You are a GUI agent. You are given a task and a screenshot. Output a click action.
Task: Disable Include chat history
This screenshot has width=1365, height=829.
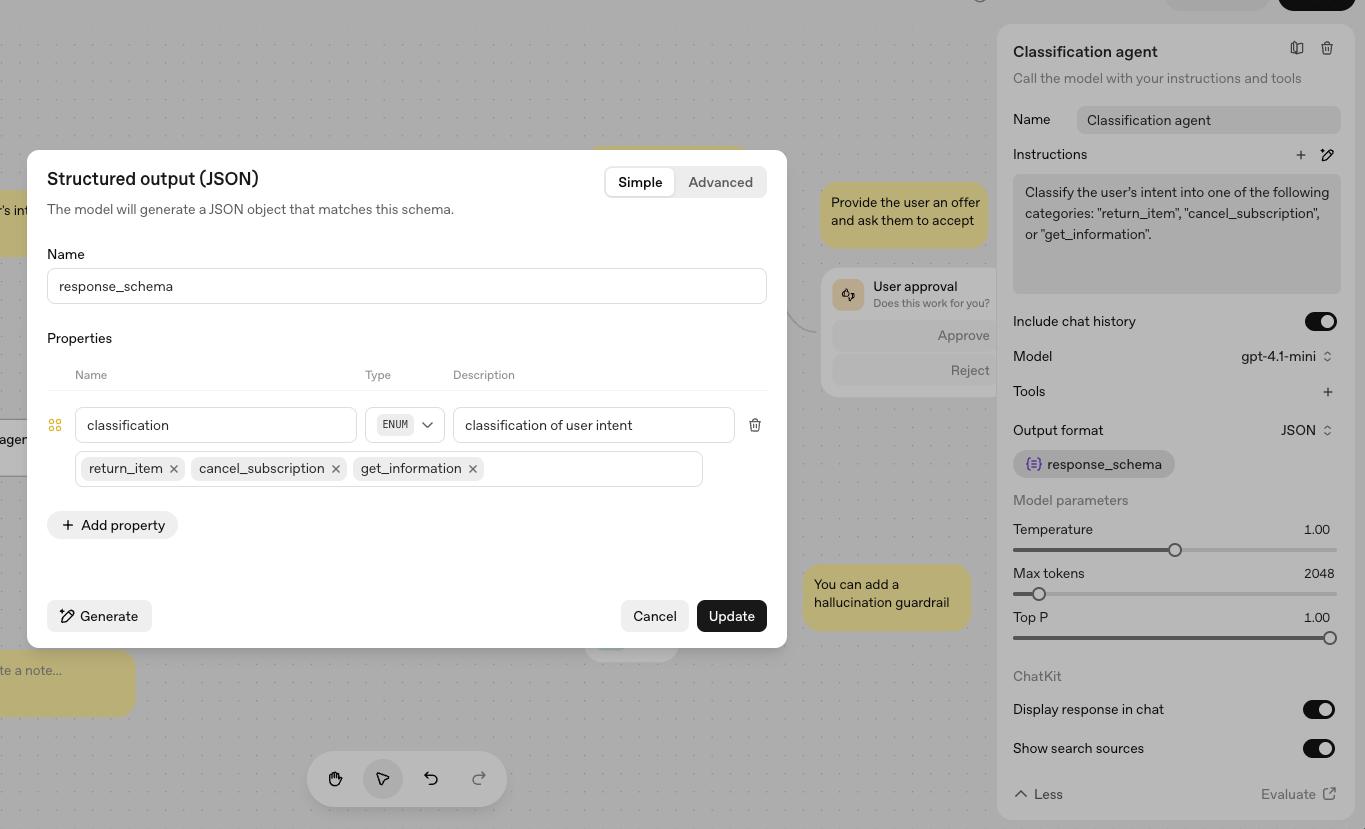[1320, 321]
